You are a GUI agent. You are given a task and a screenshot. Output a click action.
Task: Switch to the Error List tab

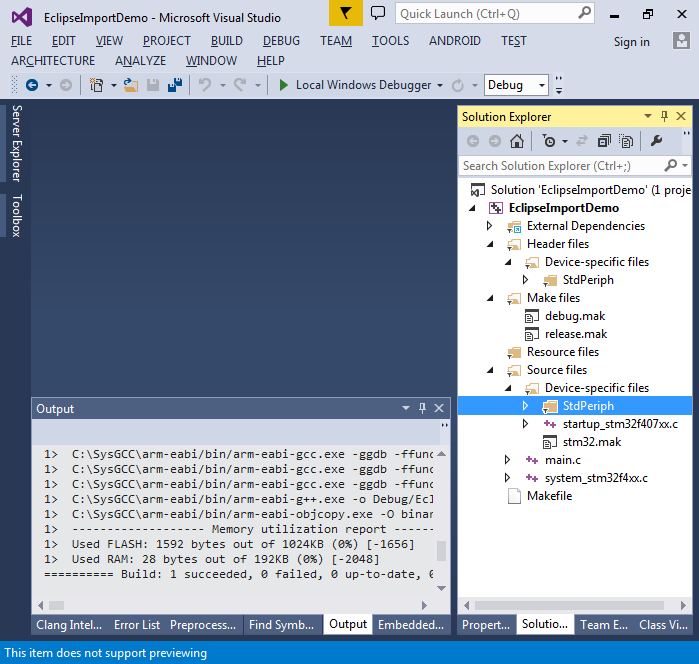[137, 625]
